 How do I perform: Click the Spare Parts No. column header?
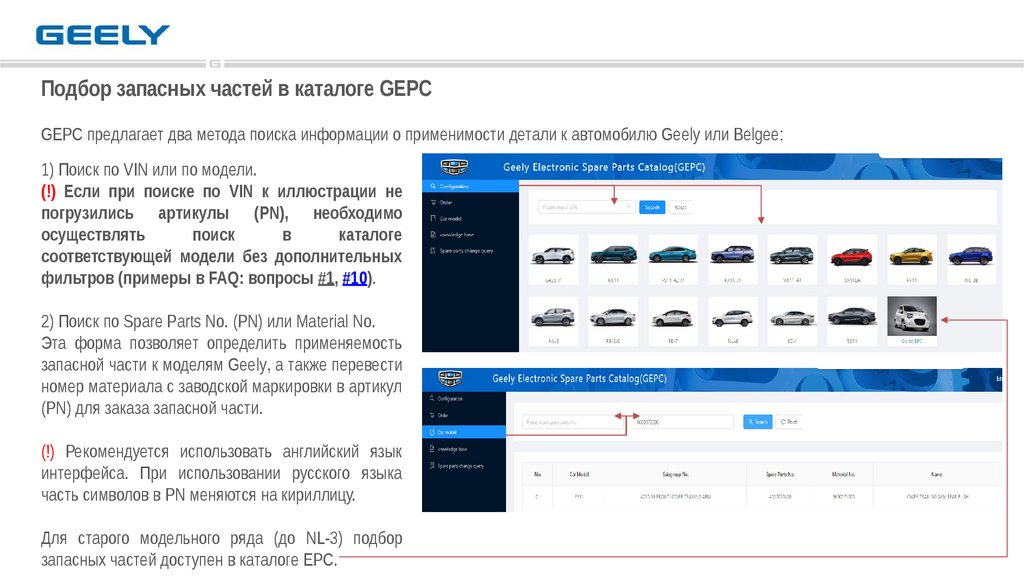pos(780,474)
